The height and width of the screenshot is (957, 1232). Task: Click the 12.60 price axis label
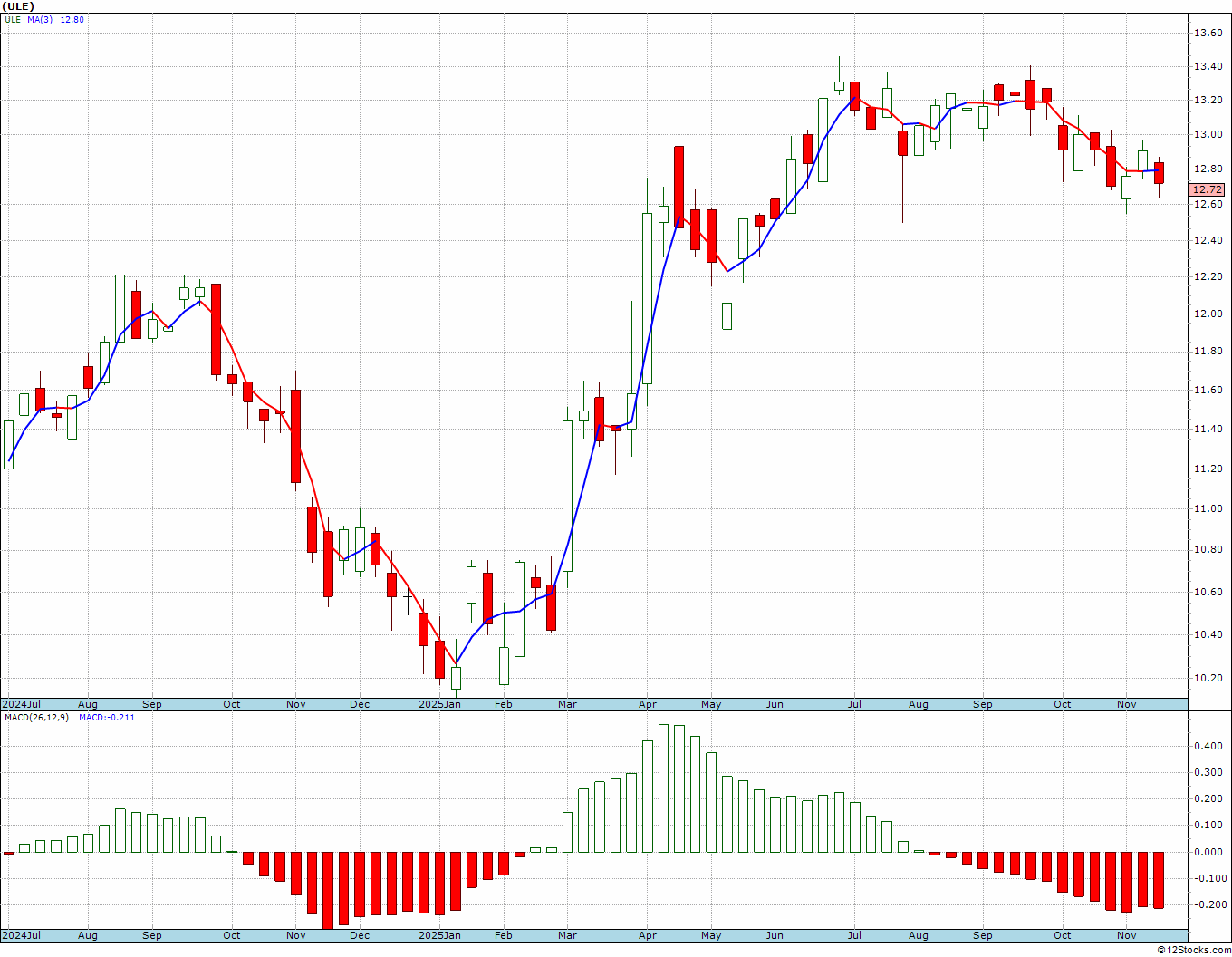coord(1208,204)
